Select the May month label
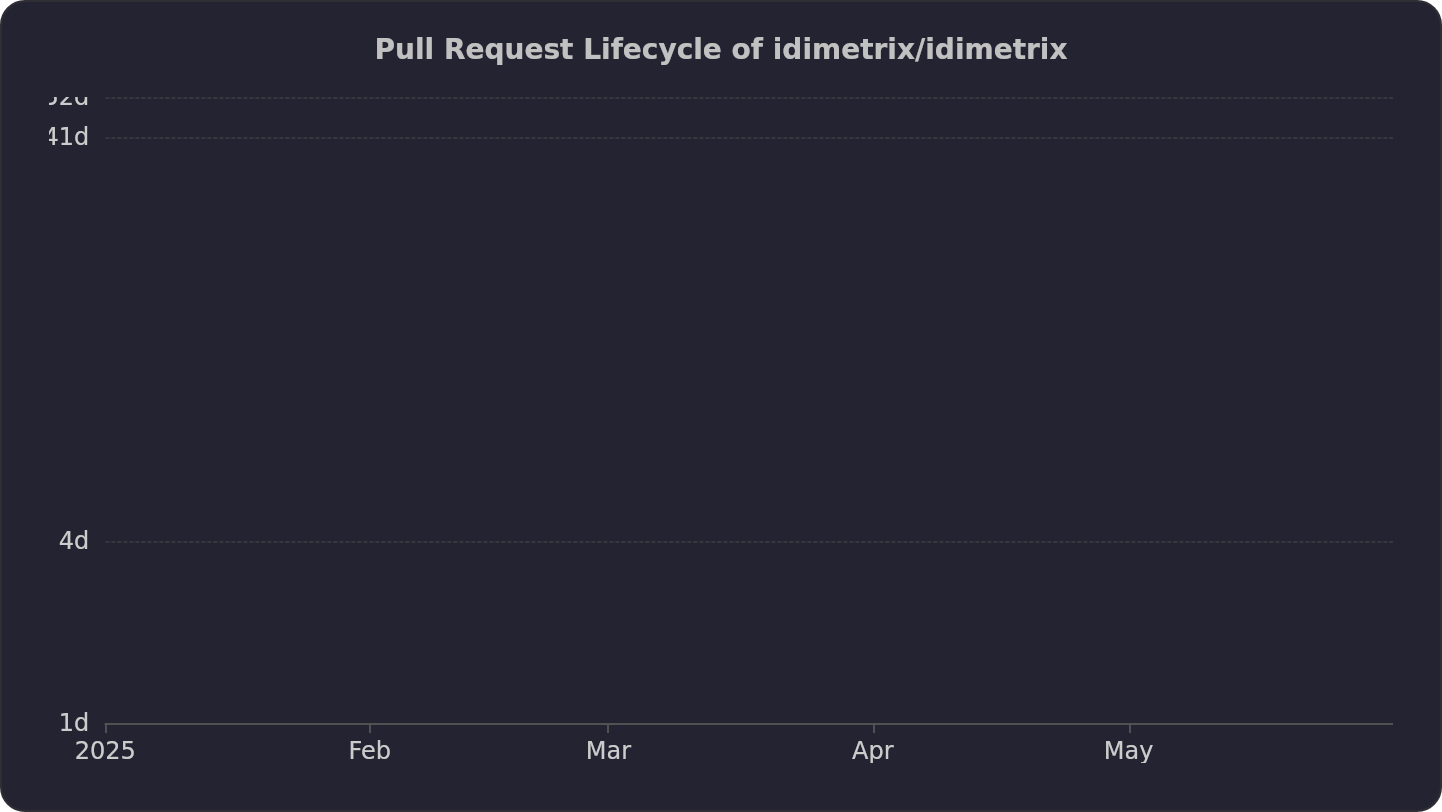1442x812 pixels. [1129, 751]
